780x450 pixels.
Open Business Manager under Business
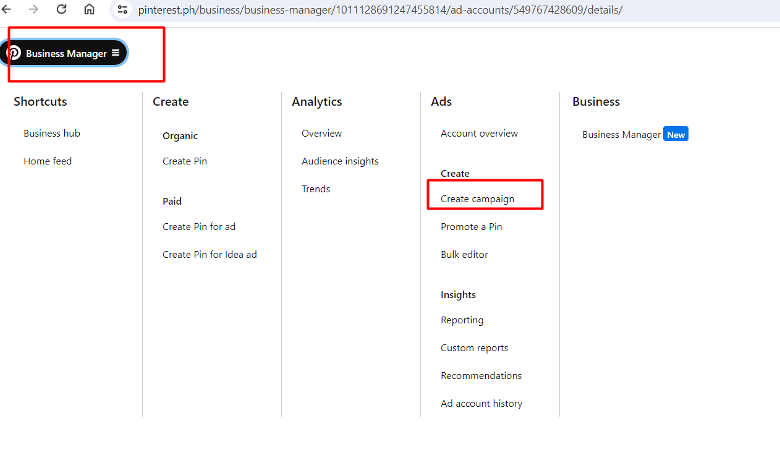point(621,135)
